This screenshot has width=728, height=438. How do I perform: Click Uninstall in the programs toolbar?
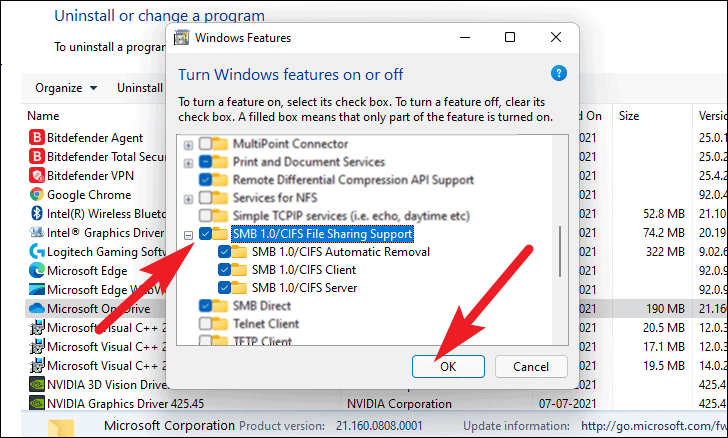click(140, 88)
